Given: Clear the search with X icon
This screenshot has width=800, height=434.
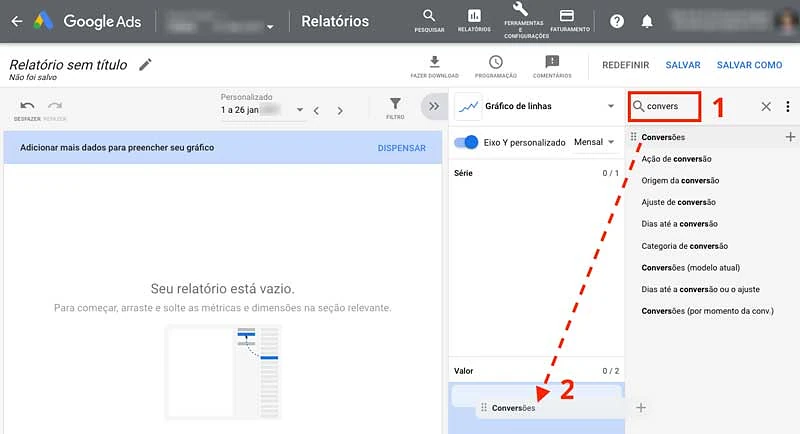Looking at the screenshot, I should click(x=766, y=107).
